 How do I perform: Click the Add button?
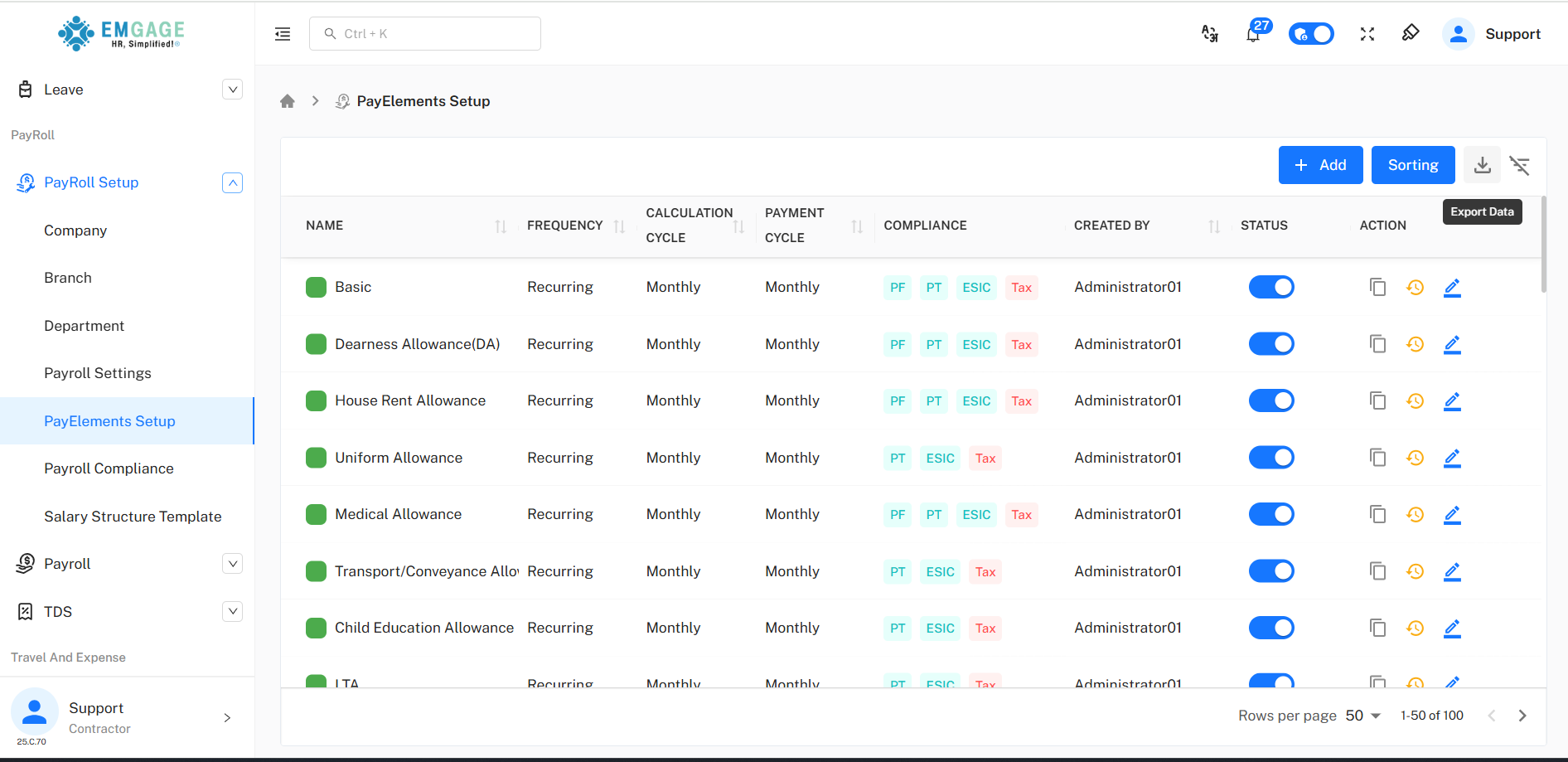[x=1320, y=165]
